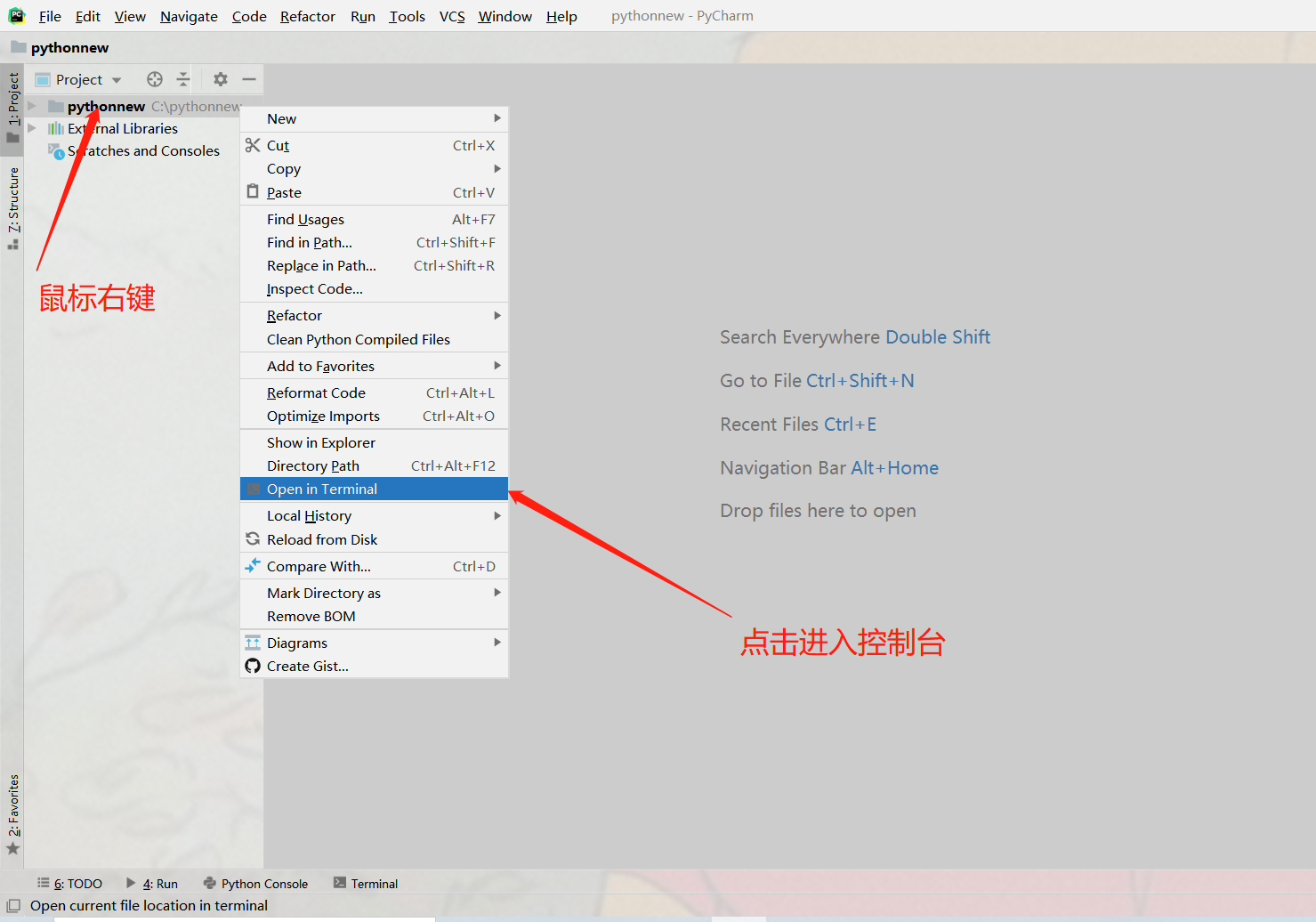Click the pythonnew folder icon in navigation bar
This screenshot has height=922, width=1316.
coord(18,47)
